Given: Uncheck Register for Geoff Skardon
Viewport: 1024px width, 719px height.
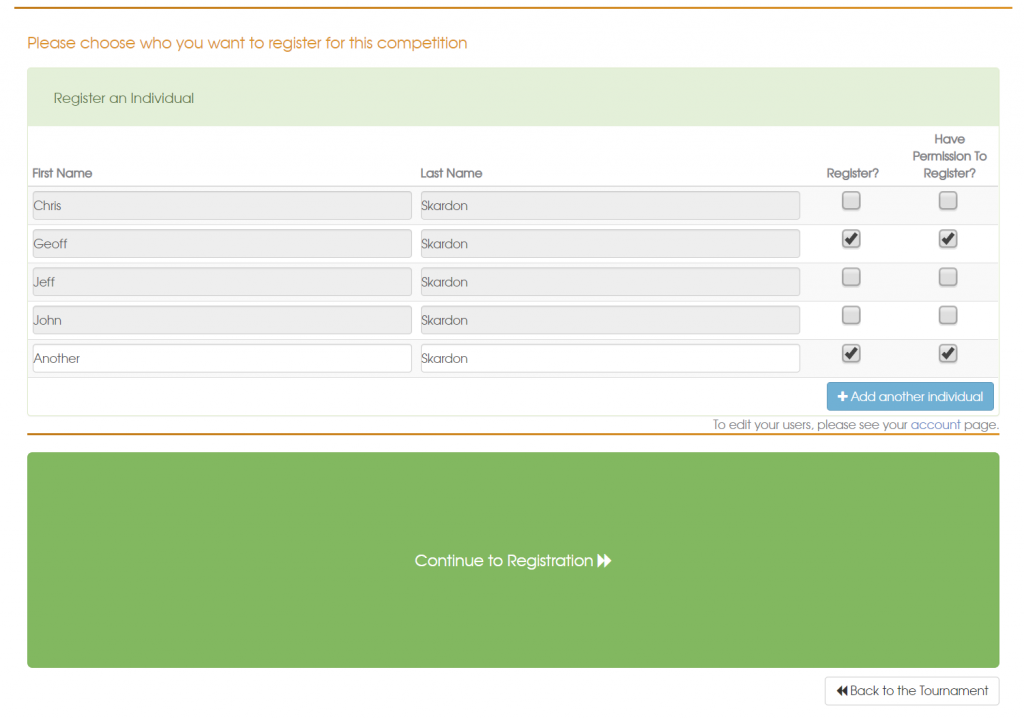Looking at the screenshot, I should pyautogui.click(x=850, y=238).
